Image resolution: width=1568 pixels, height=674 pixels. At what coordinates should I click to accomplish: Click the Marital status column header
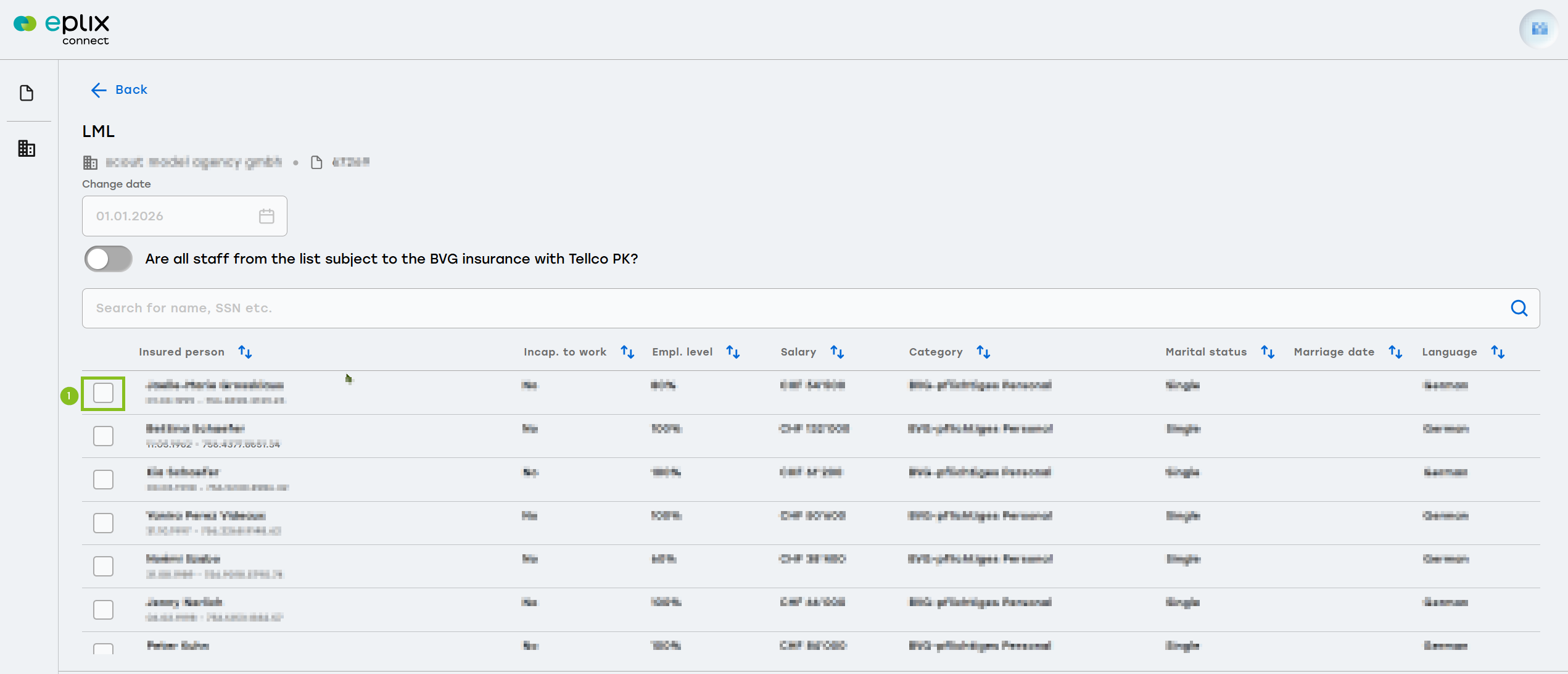point(1206,352)
